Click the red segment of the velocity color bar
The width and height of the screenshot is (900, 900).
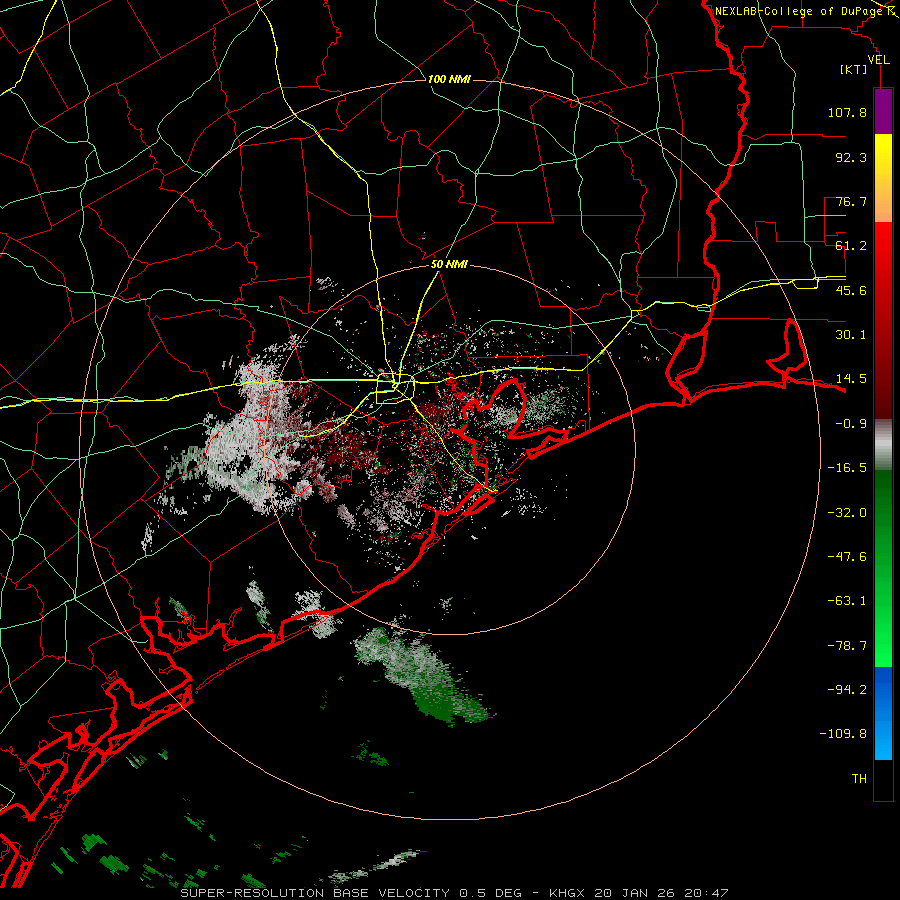pos(883,320)
